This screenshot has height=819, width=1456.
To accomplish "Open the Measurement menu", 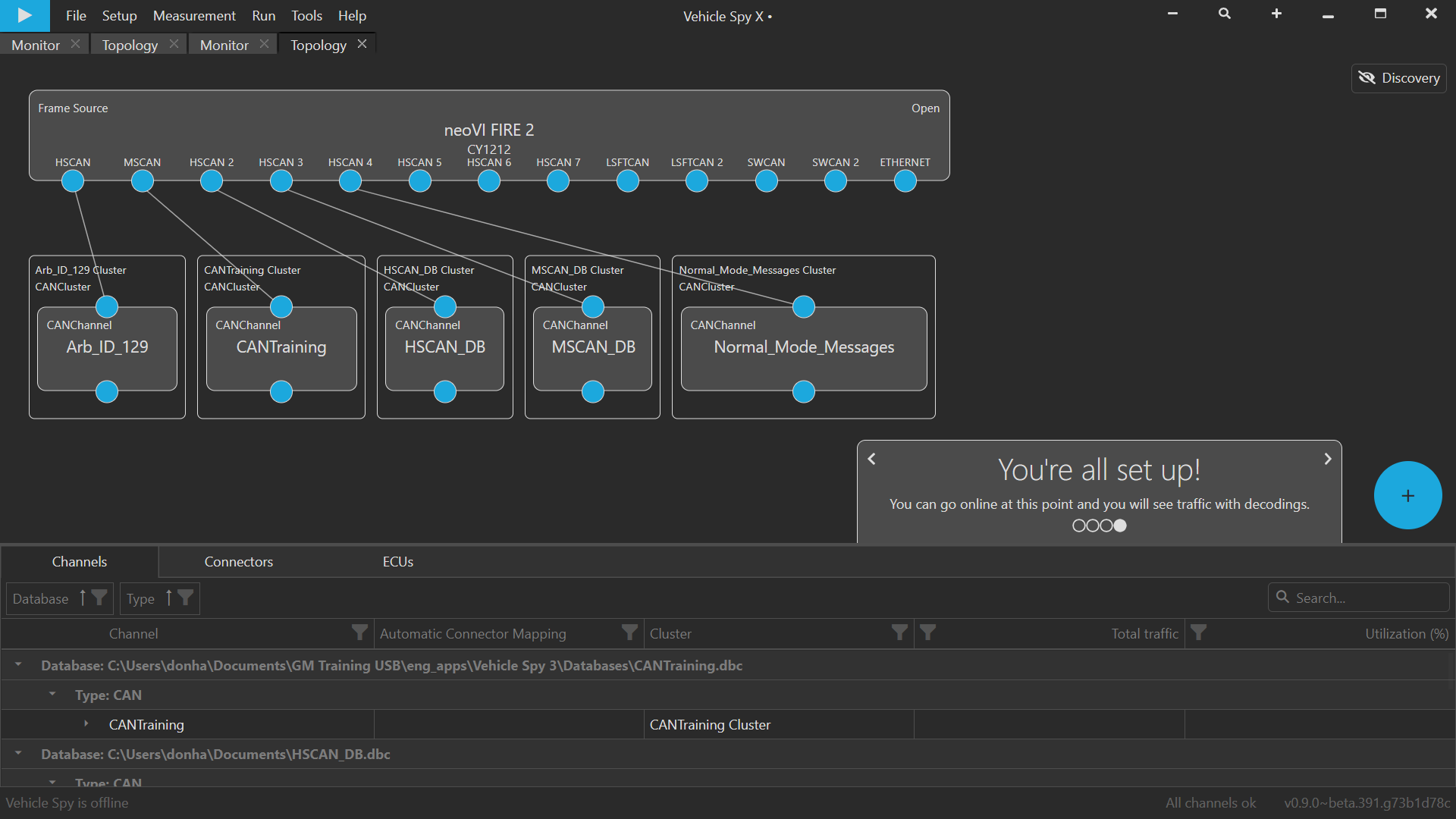I will [194, 16].
